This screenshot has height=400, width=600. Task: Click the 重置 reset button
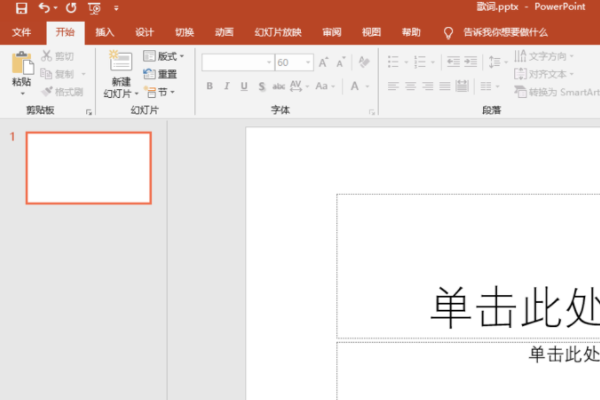pos(160,74)
